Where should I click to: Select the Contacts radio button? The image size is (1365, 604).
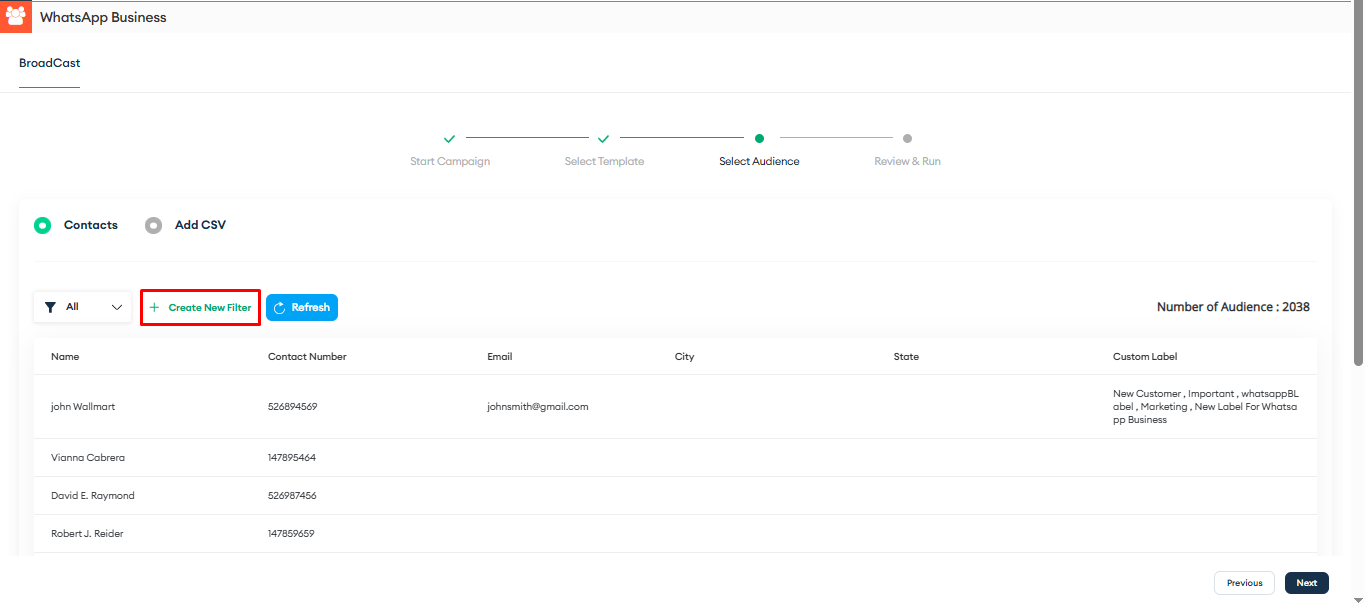click(42, 225)
